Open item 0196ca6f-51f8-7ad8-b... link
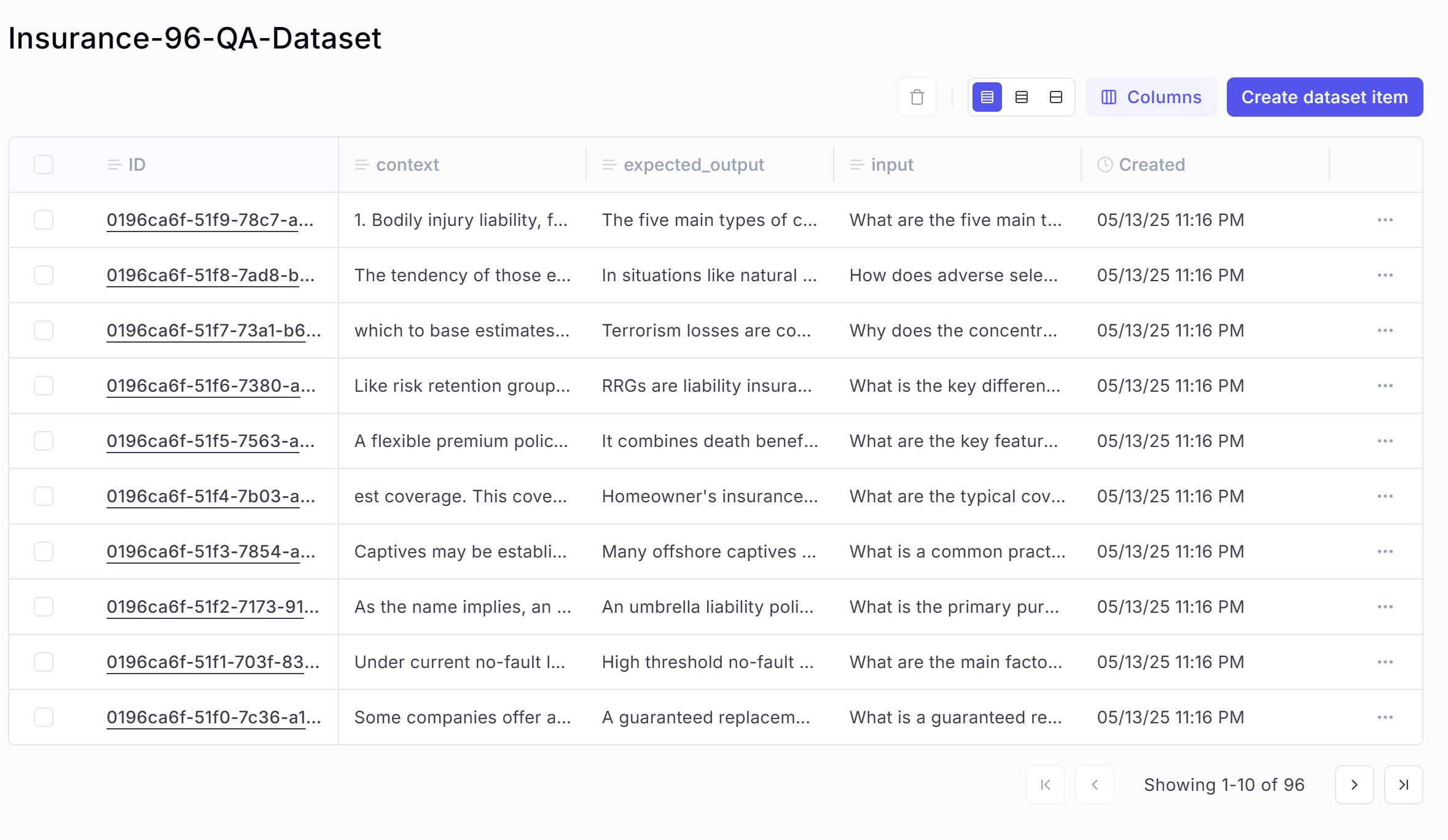1448x840 pixels. point(210,275)
